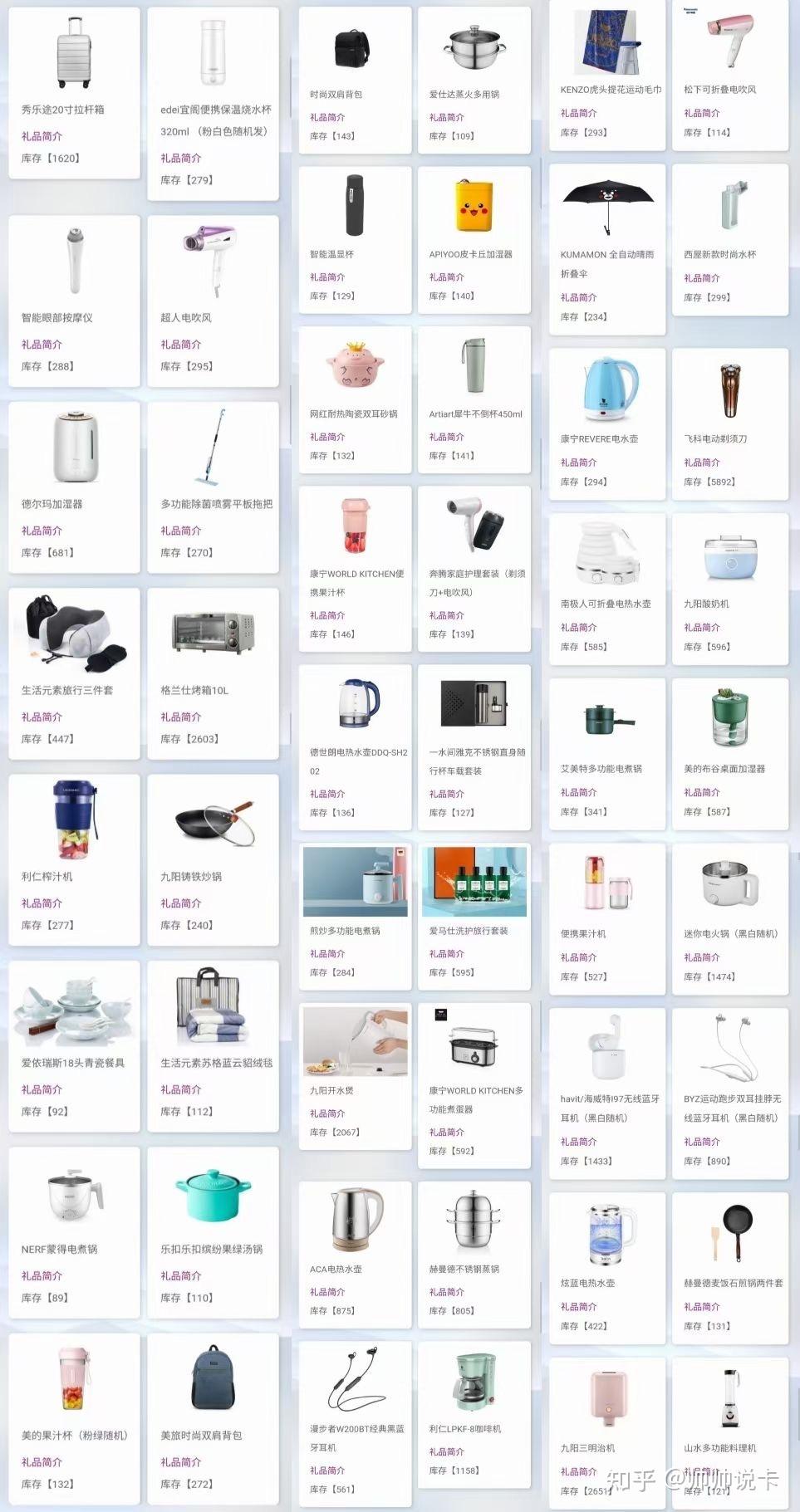Open 礼品简介 link under 德尔玛加湿器
Image resolution: width=800 pixels, height=1512 pixels.
(x=42, y=531)
